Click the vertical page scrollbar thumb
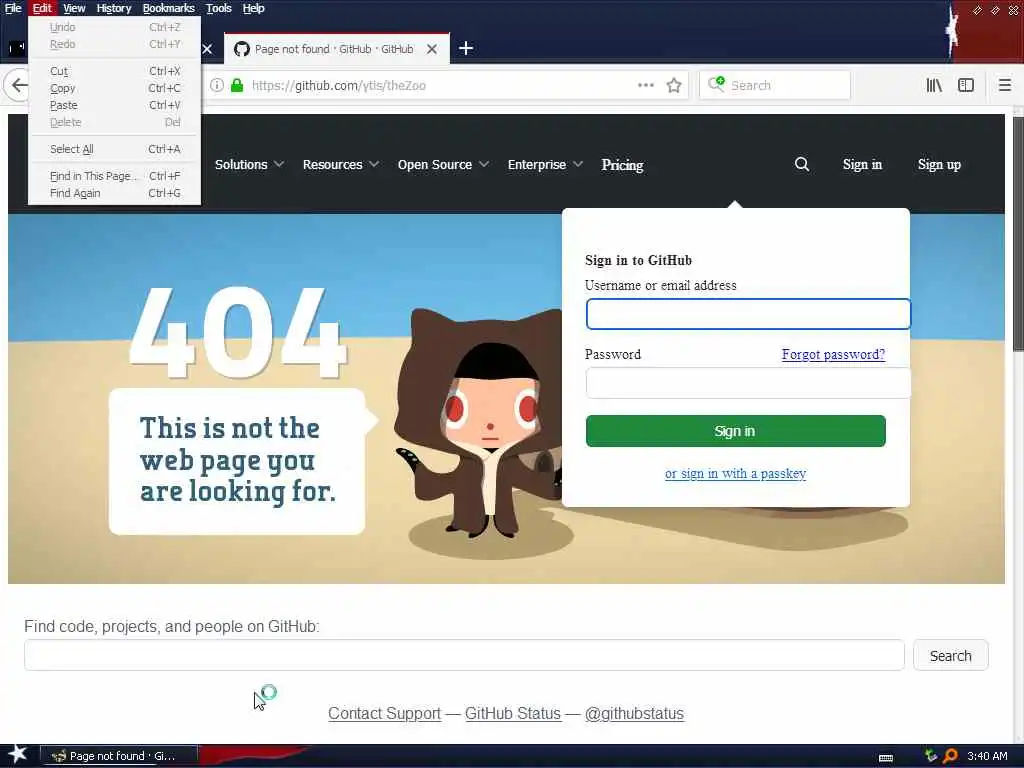Viewport: 1024px width, 768px height. tap(1018, 234)
